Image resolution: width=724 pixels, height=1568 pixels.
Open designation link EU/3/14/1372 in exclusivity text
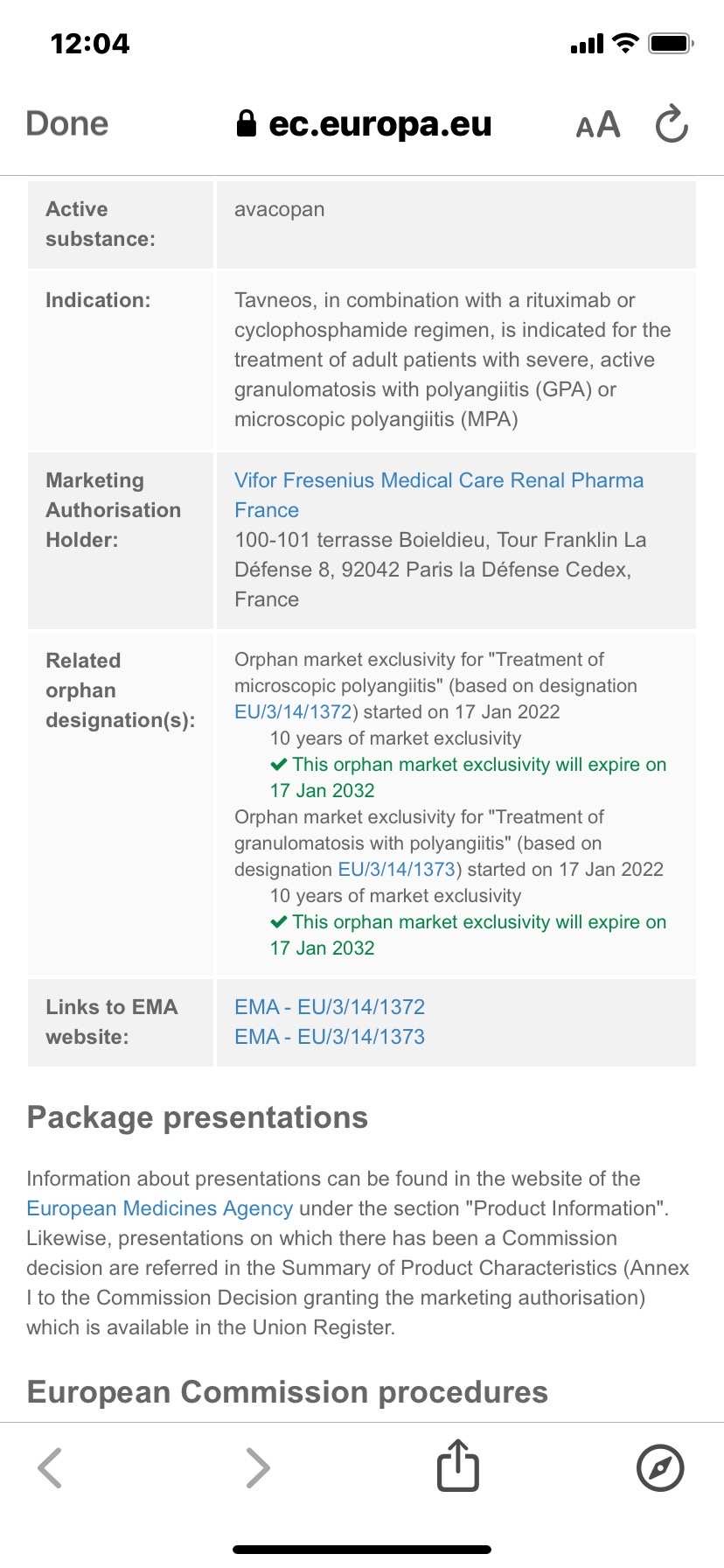pos(293,711)
